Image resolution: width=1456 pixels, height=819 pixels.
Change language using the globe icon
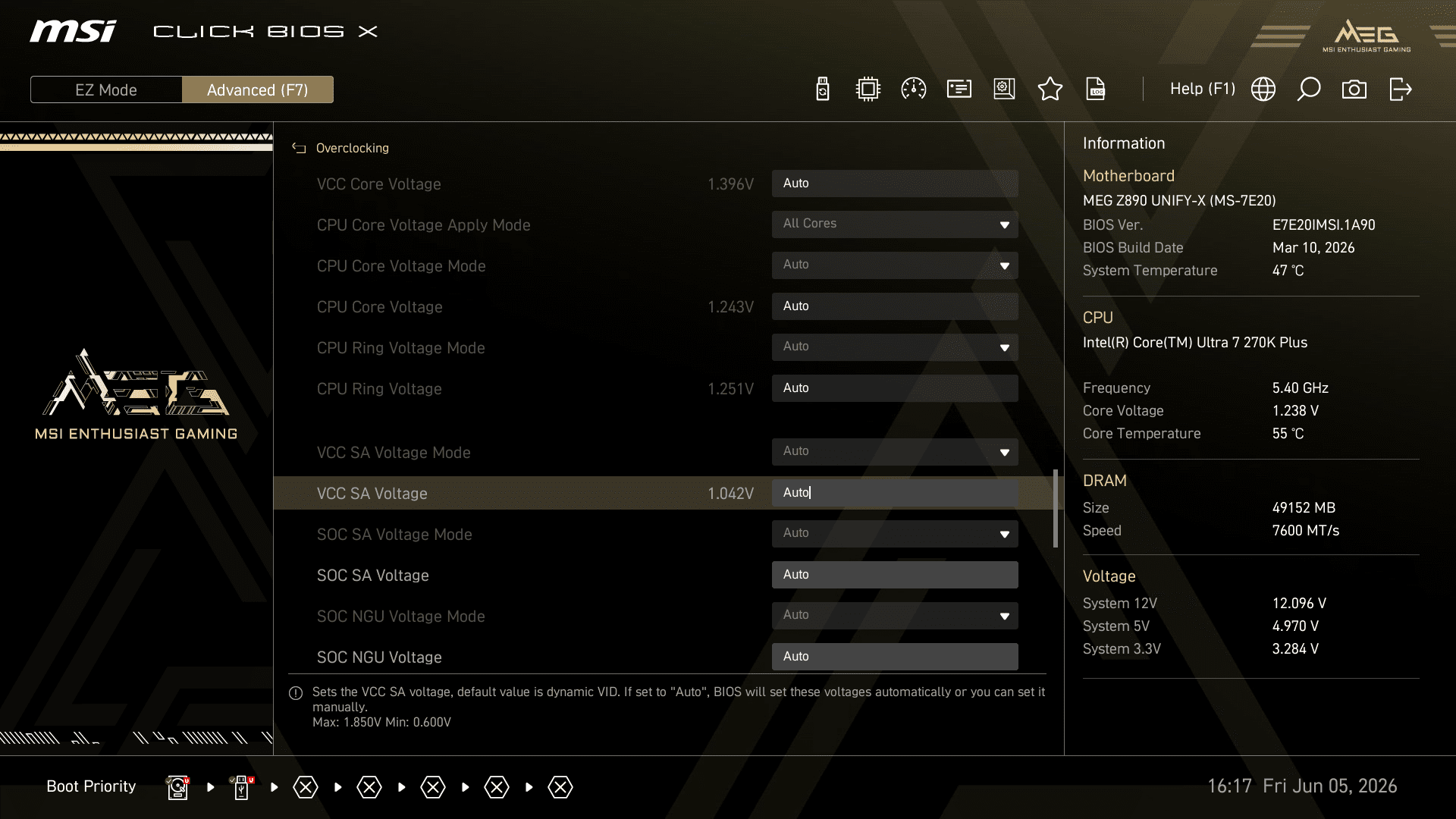tap(1263, 89)
